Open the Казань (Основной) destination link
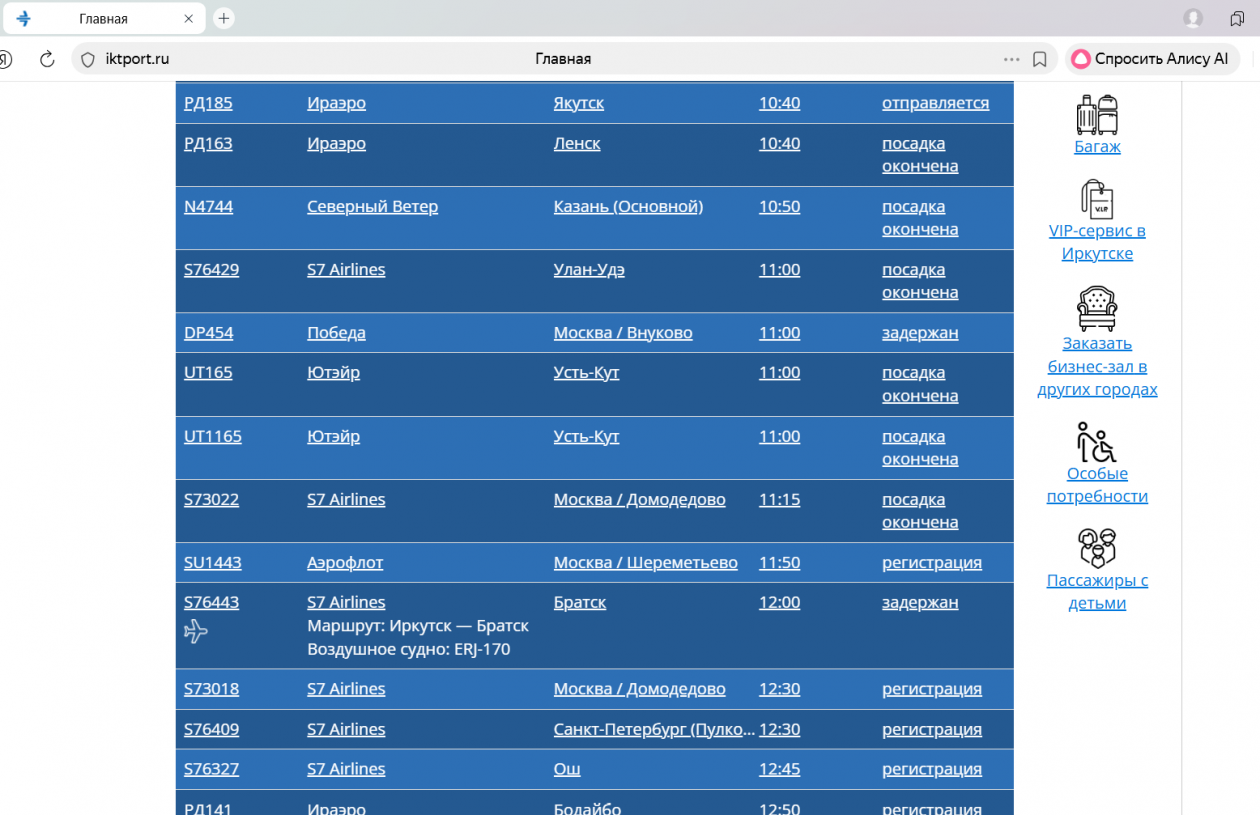The height and width of the screenshot is (815, 1260). pos(628,207)
